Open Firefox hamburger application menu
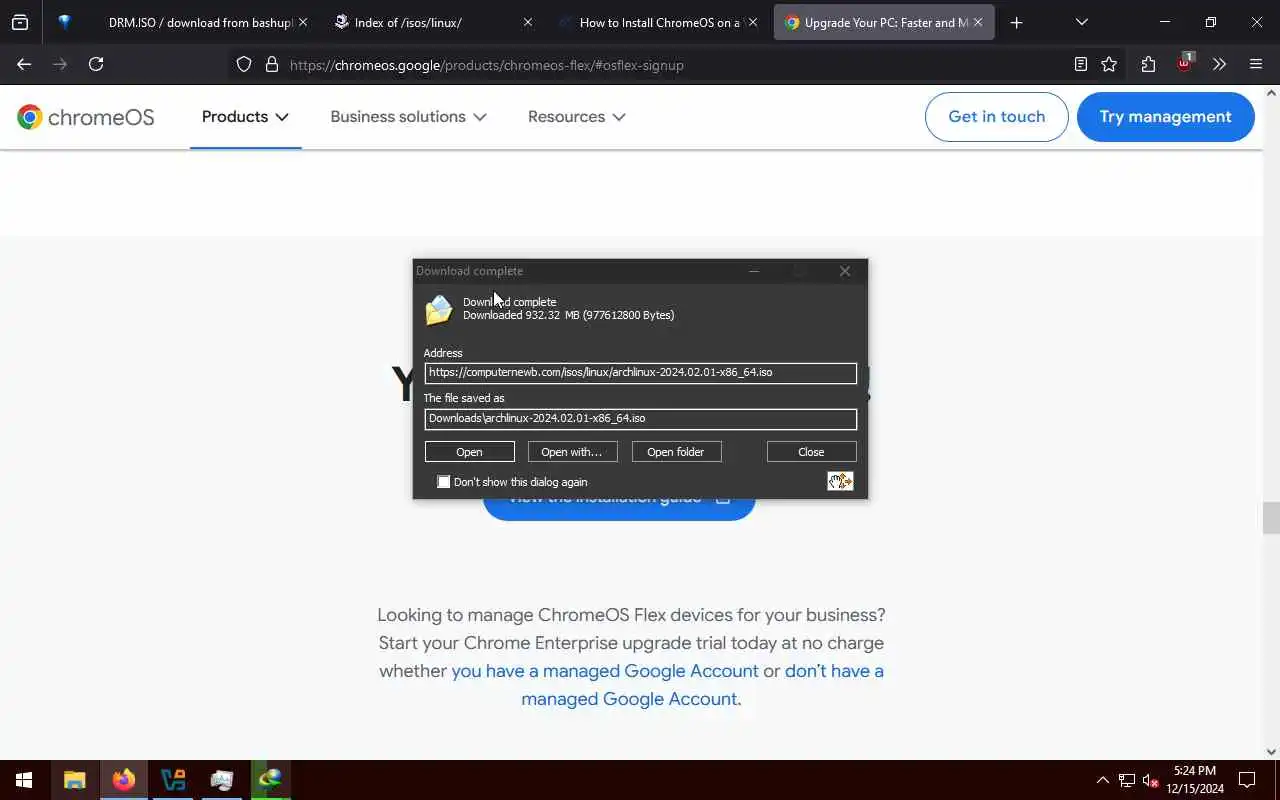This screenshot has width=1280, height=800. 1256,64
